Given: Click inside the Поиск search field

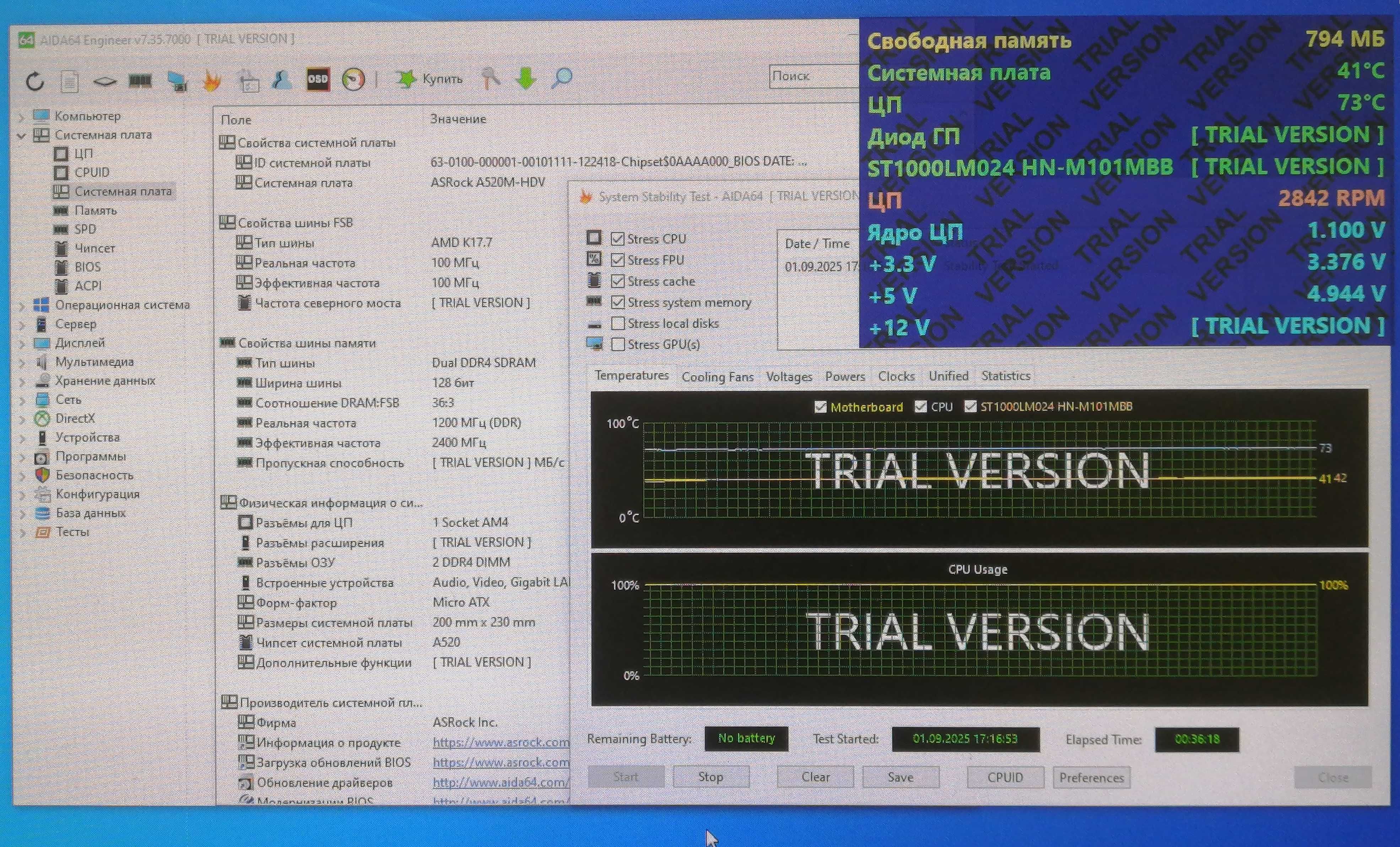Looking at the screenshot, I should pos(815,76).
